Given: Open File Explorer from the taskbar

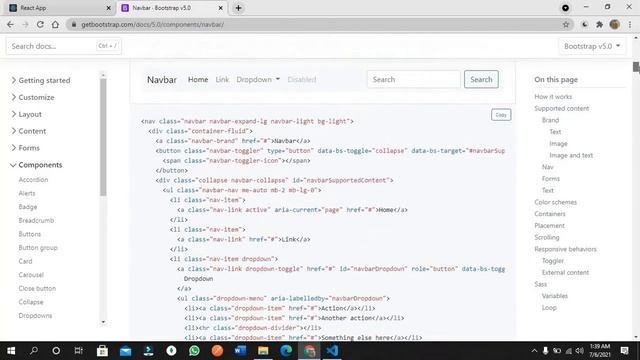Looking at the screenshot, I should coord(263,351).
